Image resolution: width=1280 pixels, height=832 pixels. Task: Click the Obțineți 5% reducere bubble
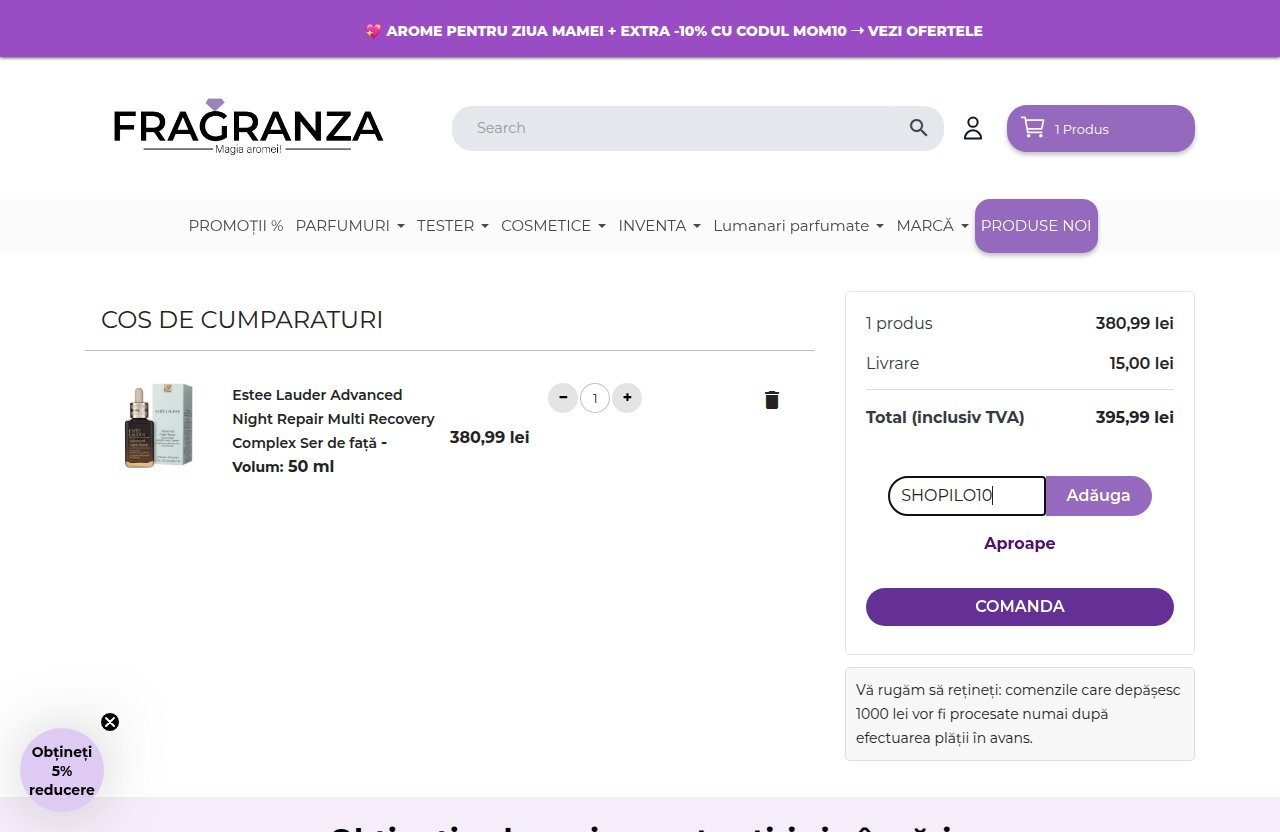point(62,770)
